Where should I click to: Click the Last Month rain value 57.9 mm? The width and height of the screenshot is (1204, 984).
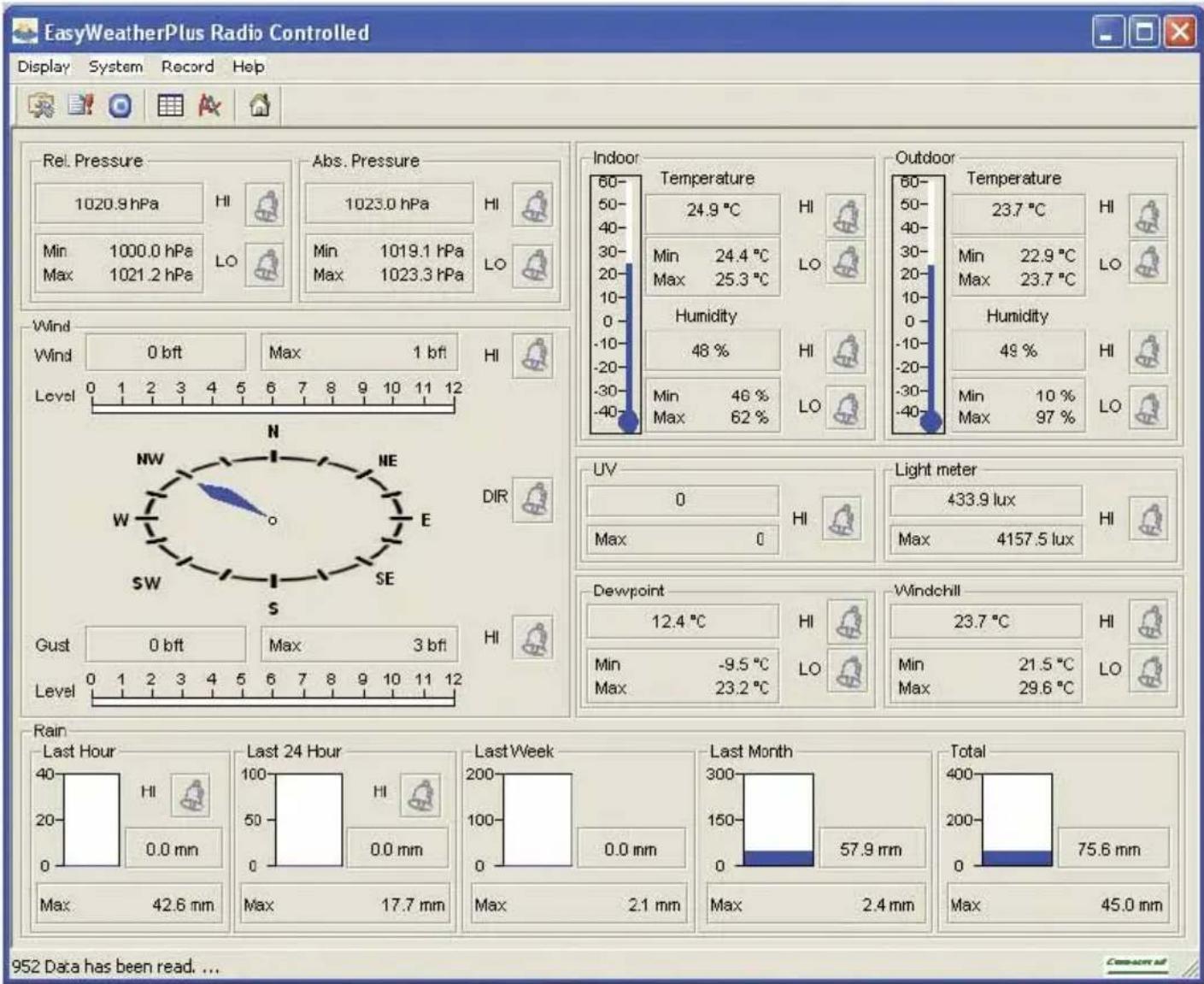pos(872,849)
